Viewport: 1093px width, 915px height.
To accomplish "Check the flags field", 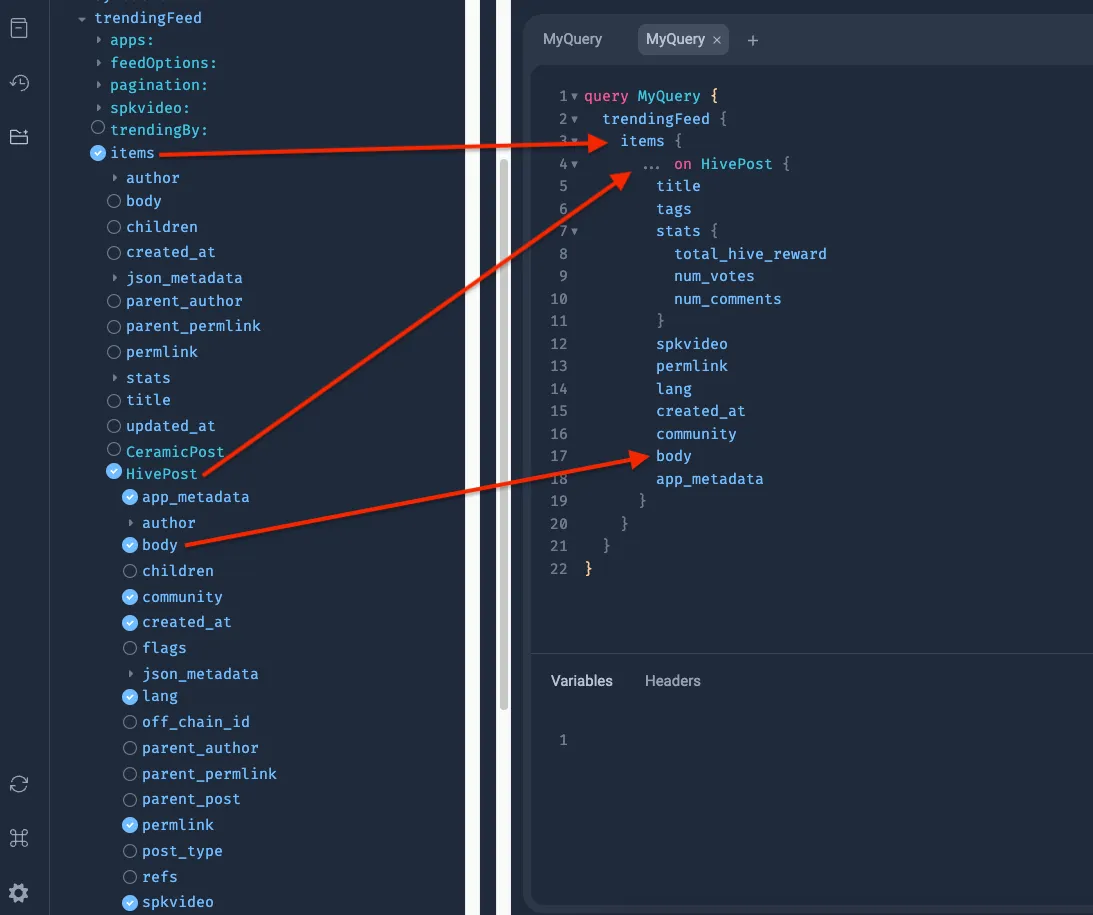I will click(130, 648).
